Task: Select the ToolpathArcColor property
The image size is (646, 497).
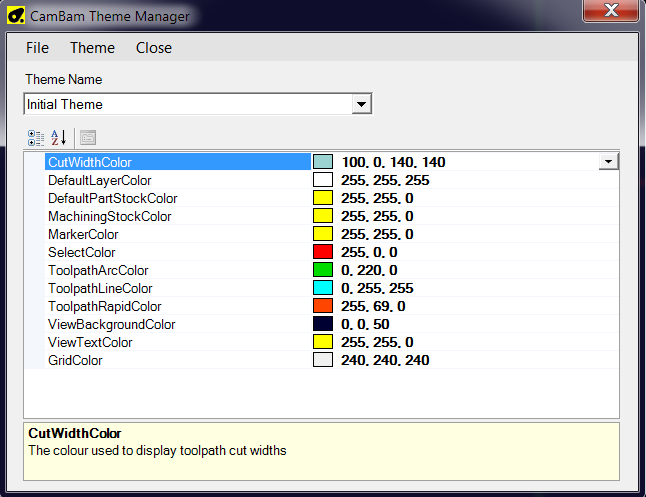Action: (98, 270)
